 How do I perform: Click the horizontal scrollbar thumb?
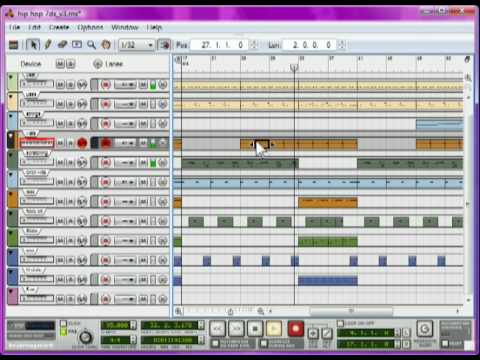[x=351, y=311]
